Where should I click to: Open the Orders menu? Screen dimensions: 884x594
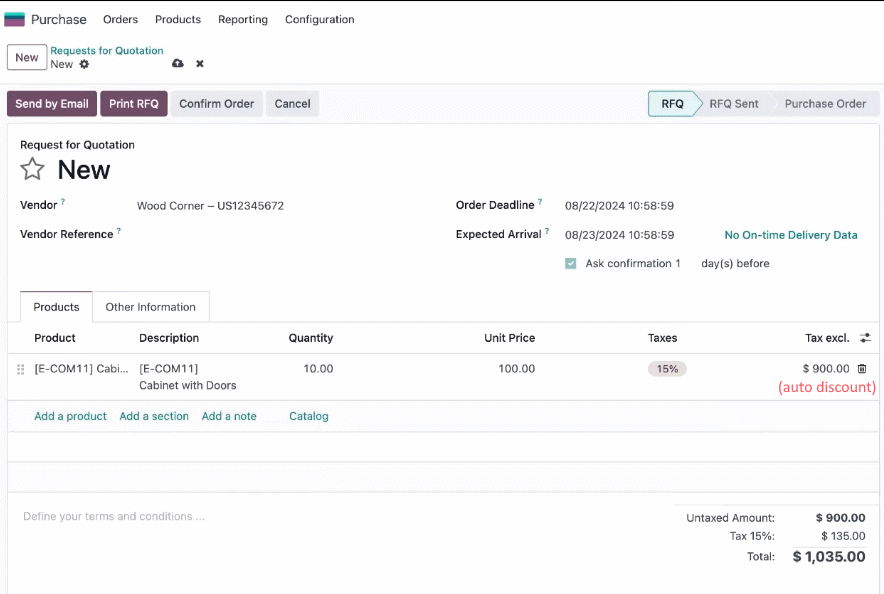120,19
